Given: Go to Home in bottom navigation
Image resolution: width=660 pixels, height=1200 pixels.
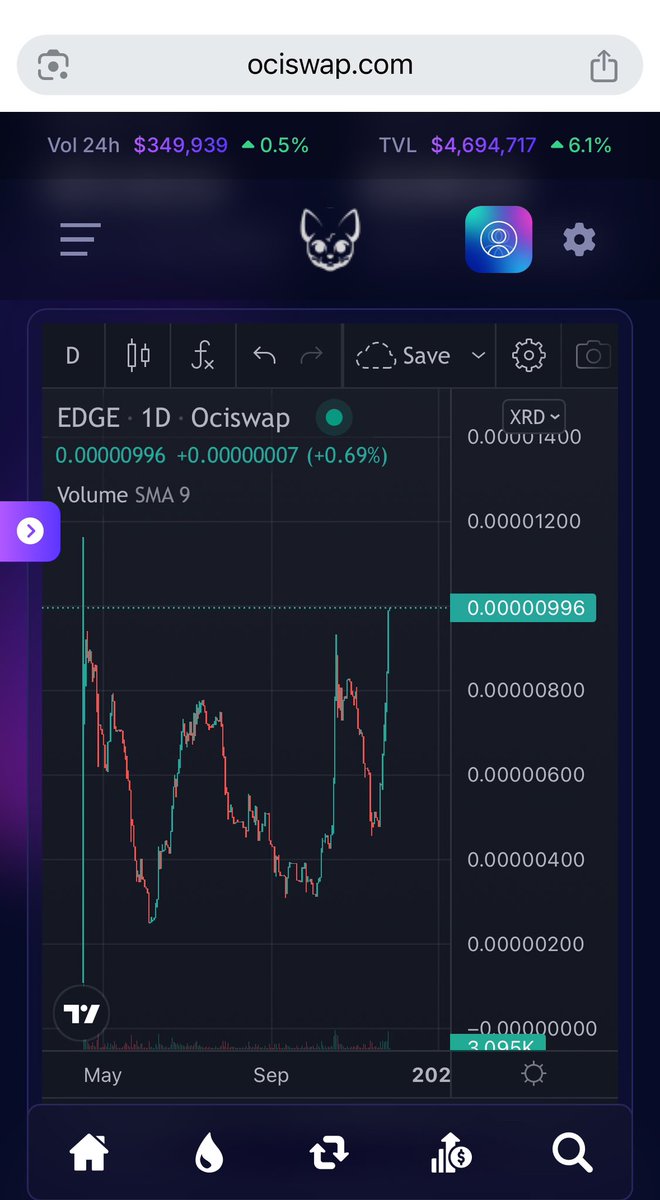Looking at the screenshot, I should click(x=89, y=1155).
